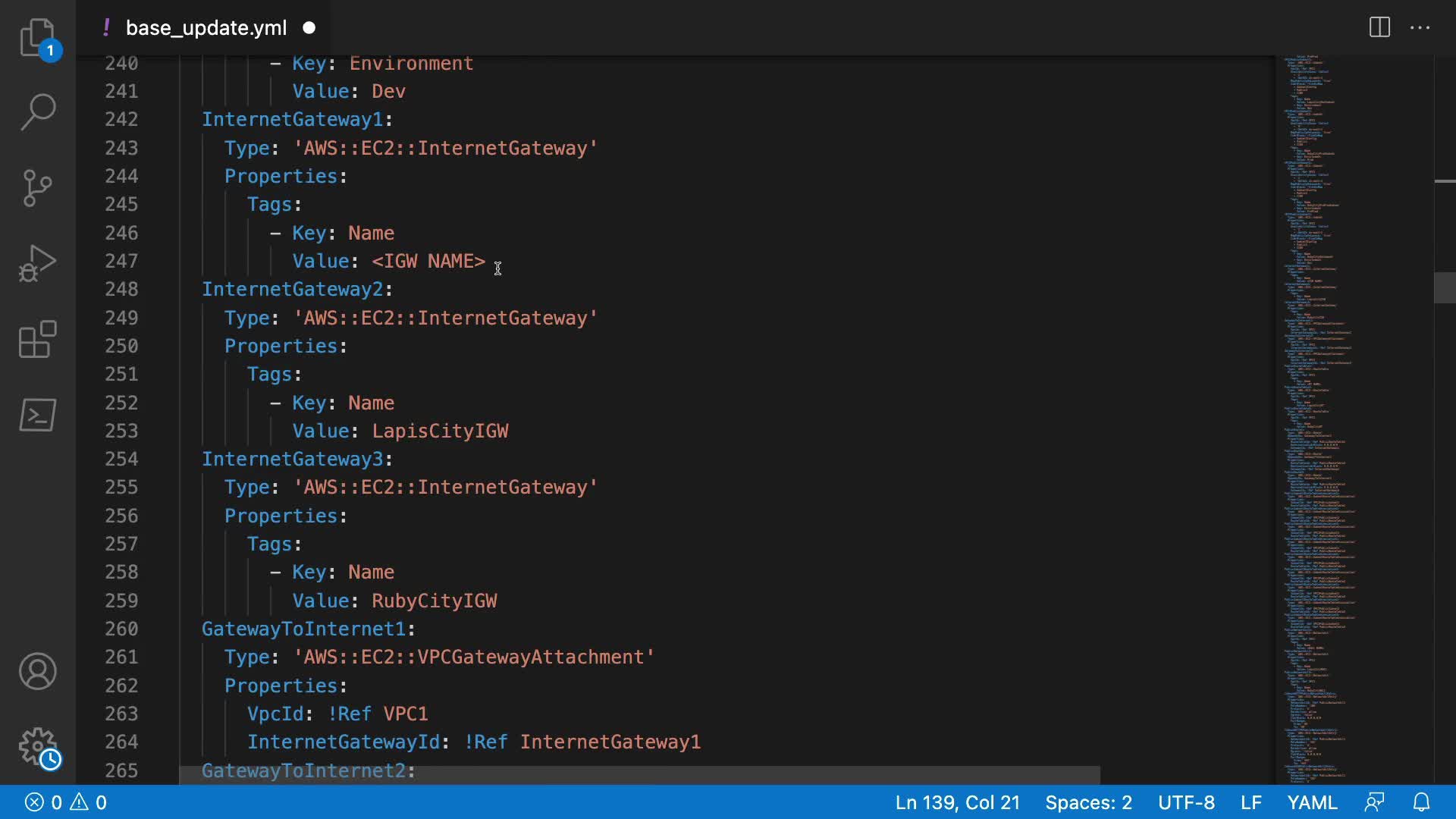
Task: Open the Spaces: 2 indentation selector
Action: click(x=1088, y=802)
